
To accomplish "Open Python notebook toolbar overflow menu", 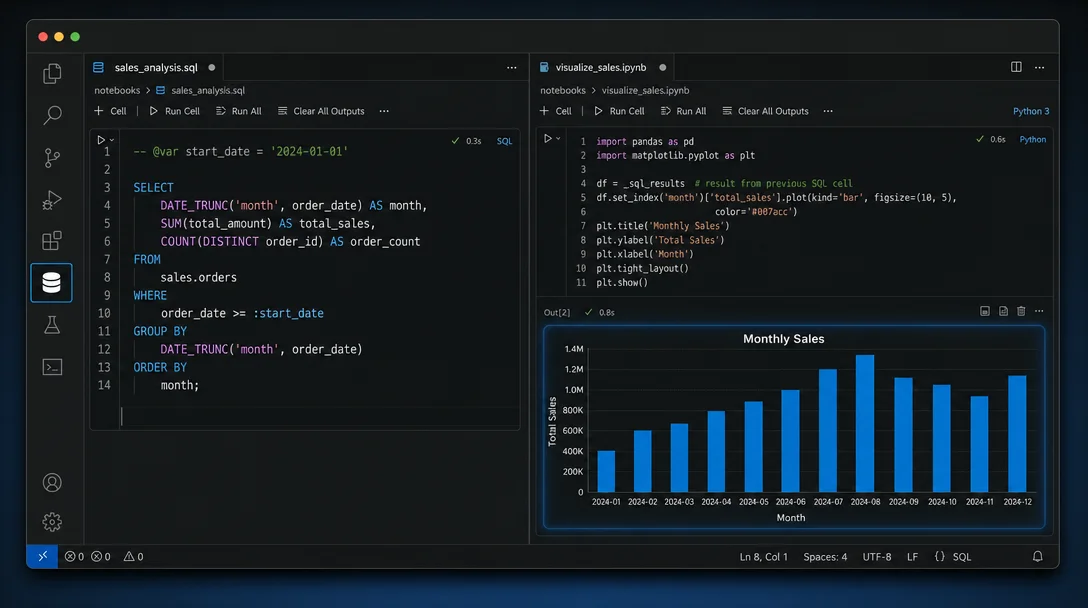I will 828,111.
